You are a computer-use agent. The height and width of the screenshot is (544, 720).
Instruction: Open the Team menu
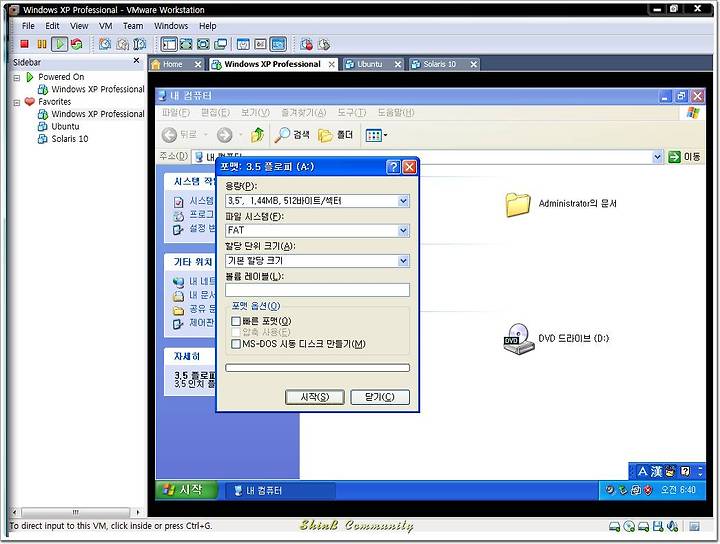(133, 26)
